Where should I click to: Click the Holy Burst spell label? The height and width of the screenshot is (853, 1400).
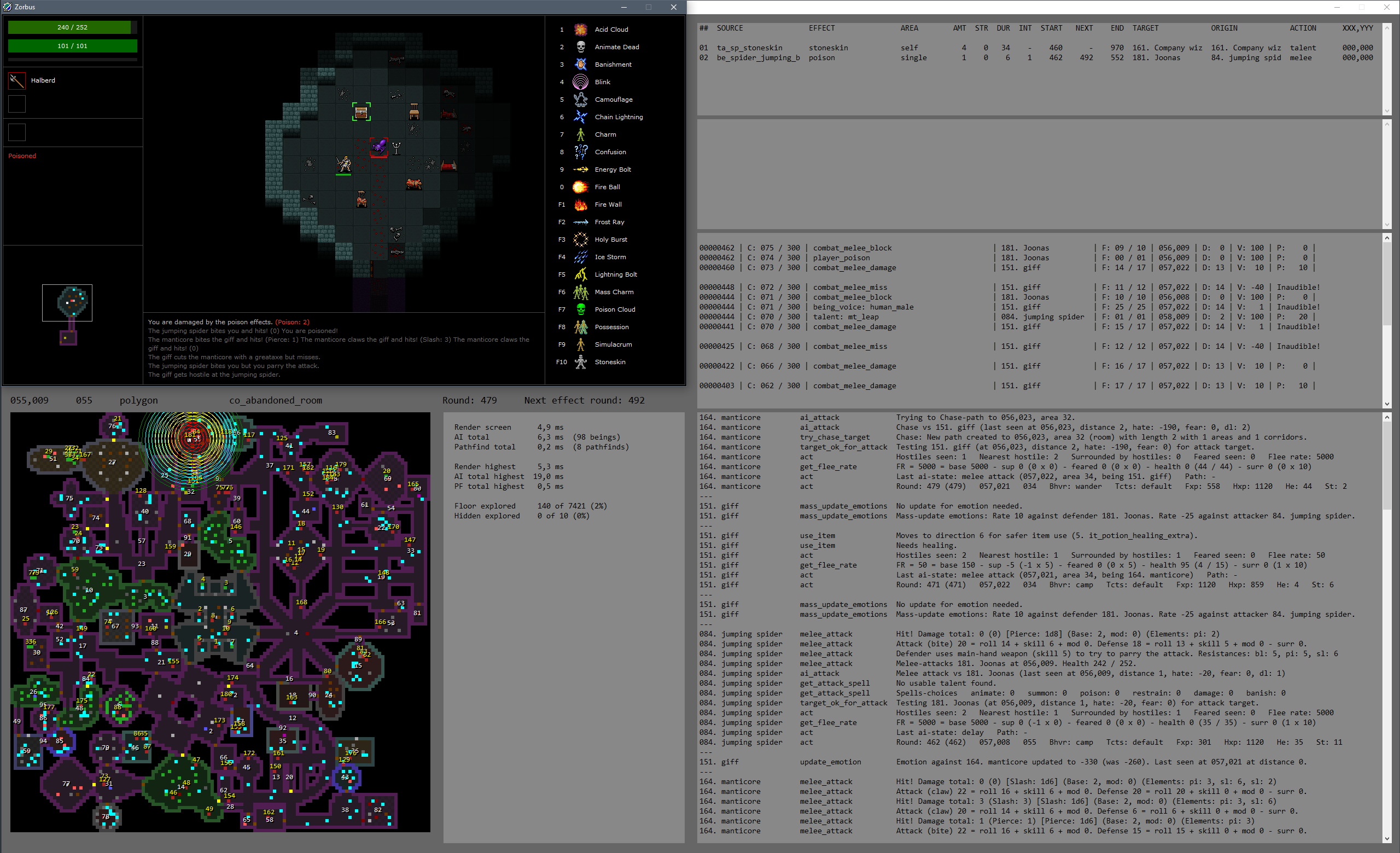click(x=611, y=239)
